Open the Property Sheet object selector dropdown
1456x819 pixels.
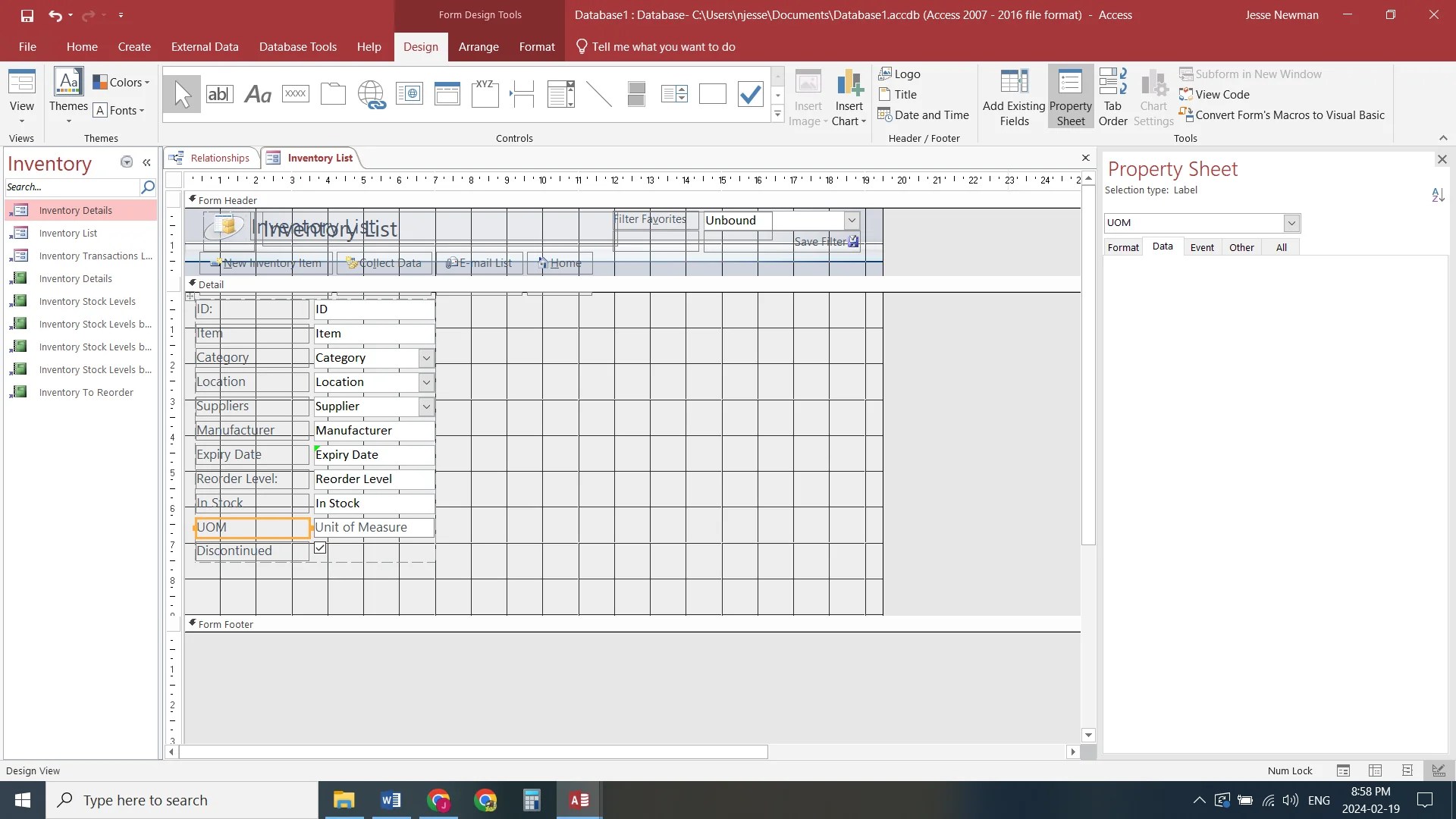(x=1291, y=223)
